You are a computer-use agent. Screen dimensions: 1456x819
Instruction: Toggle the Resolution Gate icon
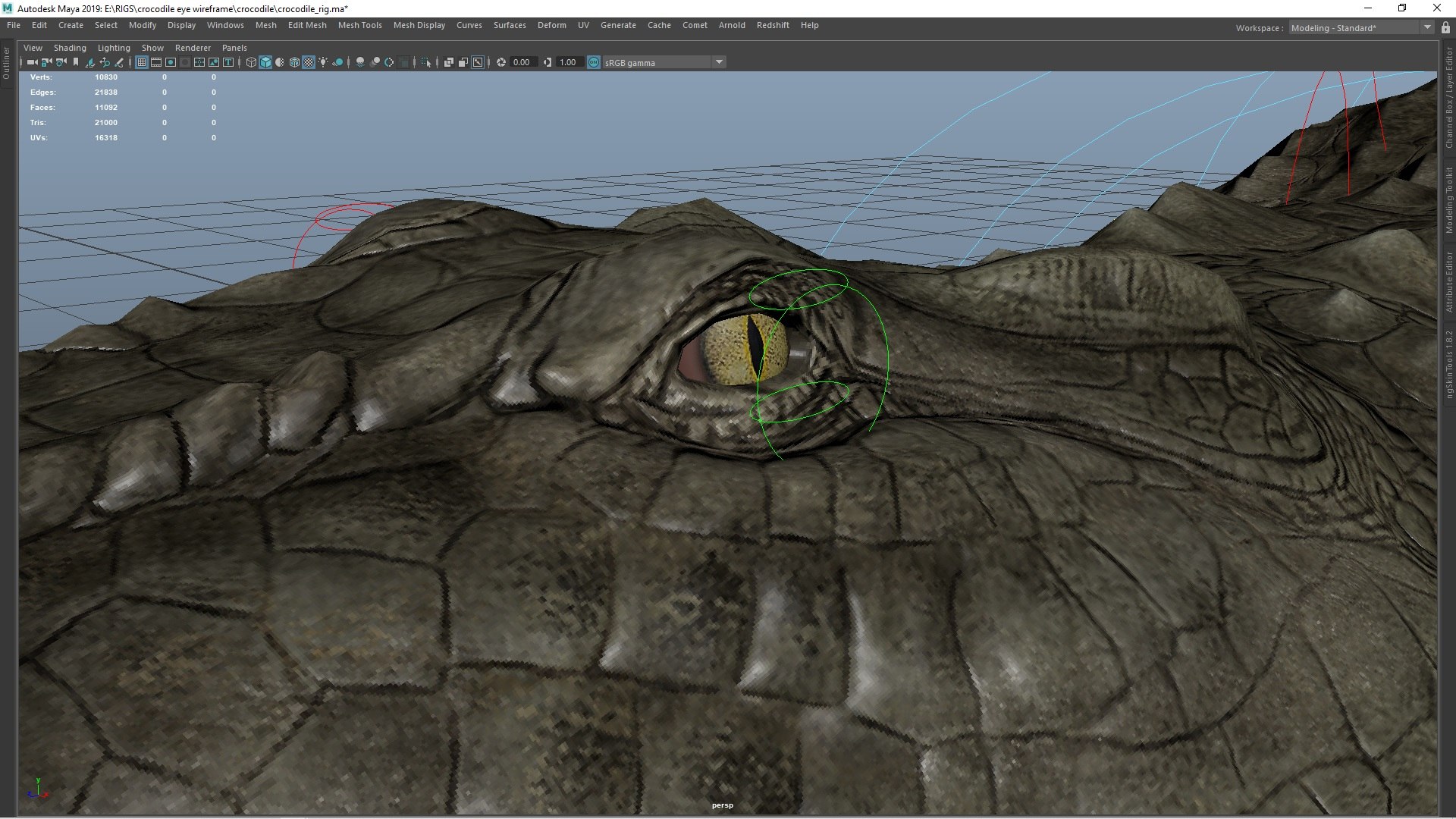pyautogui.click(x=171, y=62)
